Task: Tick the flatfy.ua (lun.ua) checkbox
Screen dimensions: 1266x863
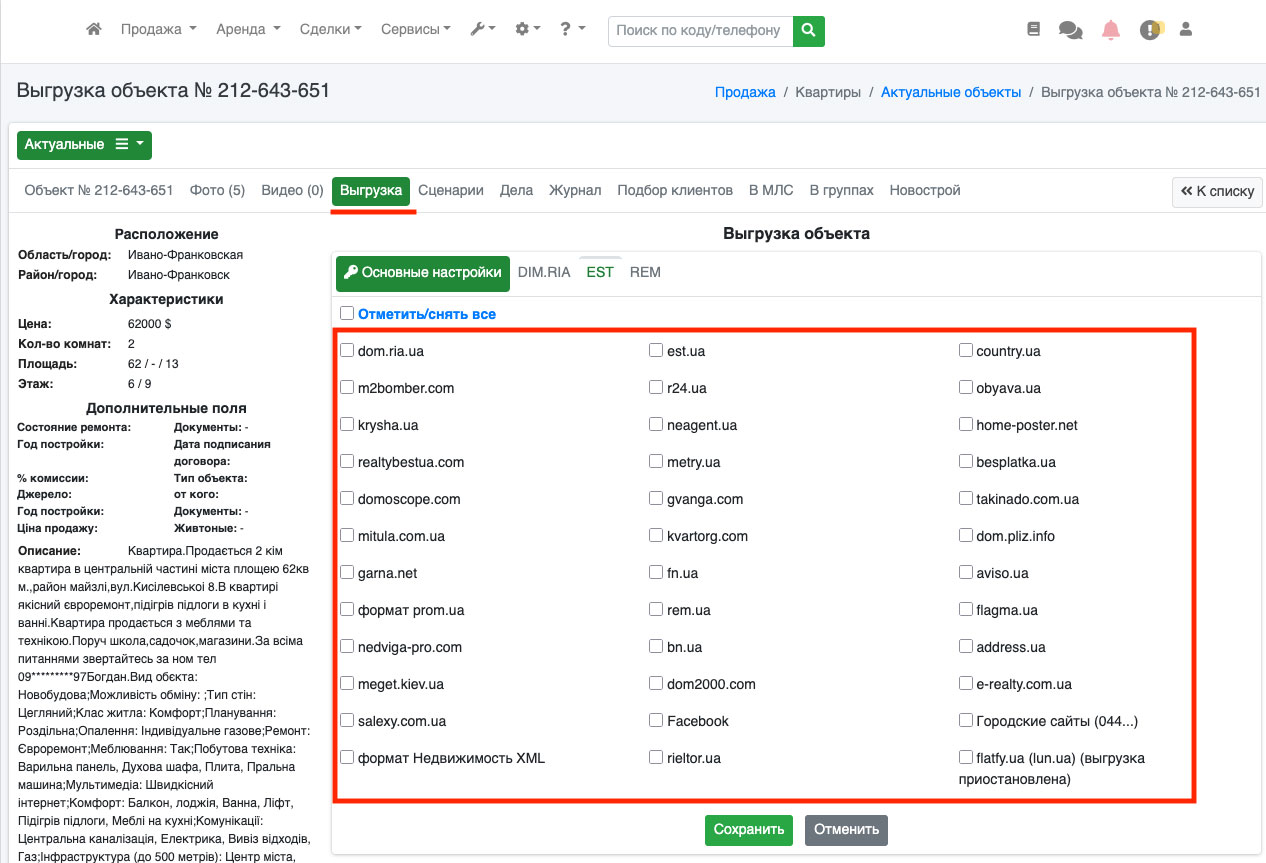Action: point(966,758)
